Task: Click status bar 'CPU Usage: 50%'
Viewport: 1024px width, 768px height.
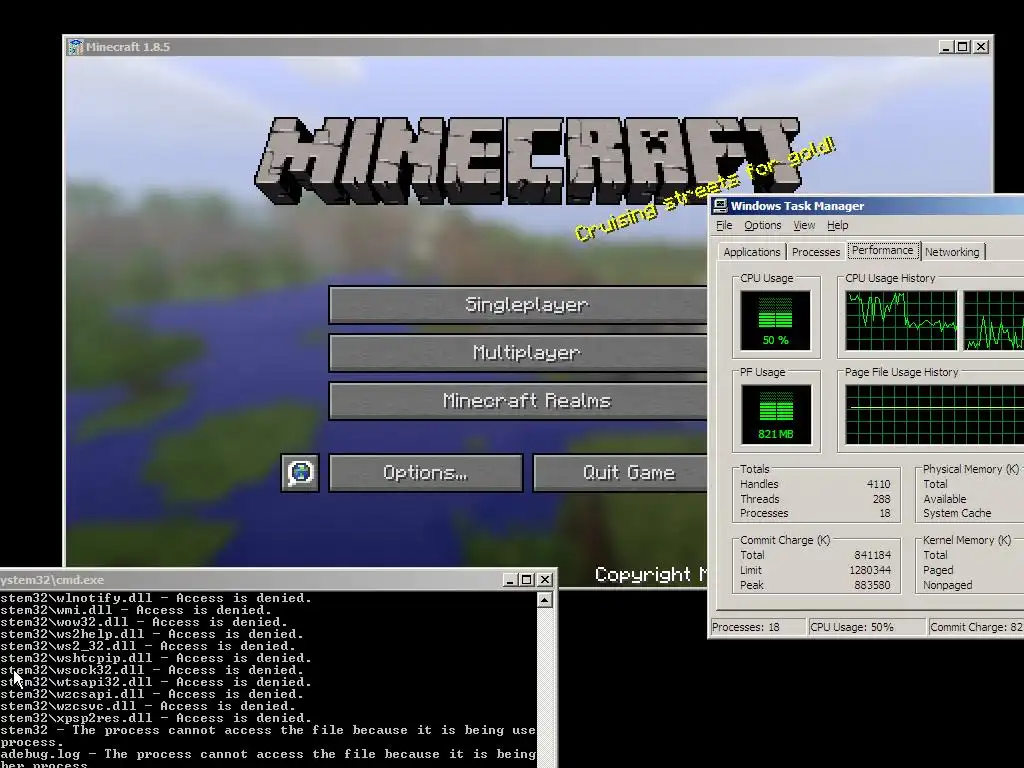Action: (x=867, y=627)
